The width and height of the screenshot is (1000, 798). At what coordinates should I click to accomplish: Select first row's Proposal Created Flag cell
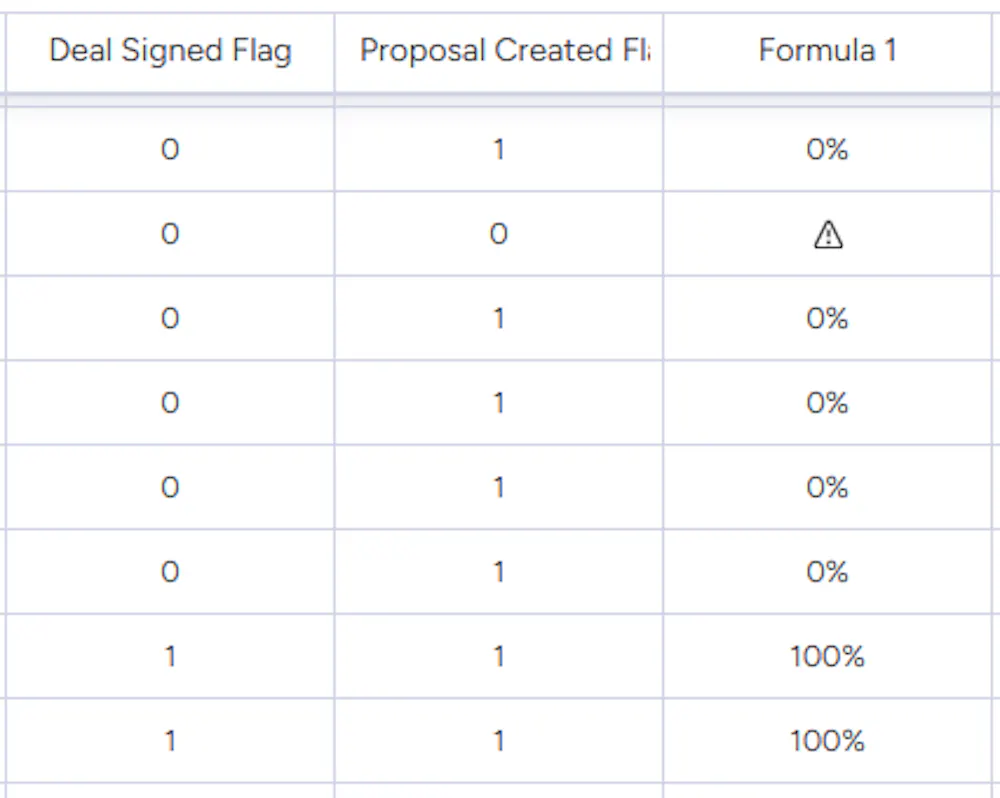click(x=498, y=150)
